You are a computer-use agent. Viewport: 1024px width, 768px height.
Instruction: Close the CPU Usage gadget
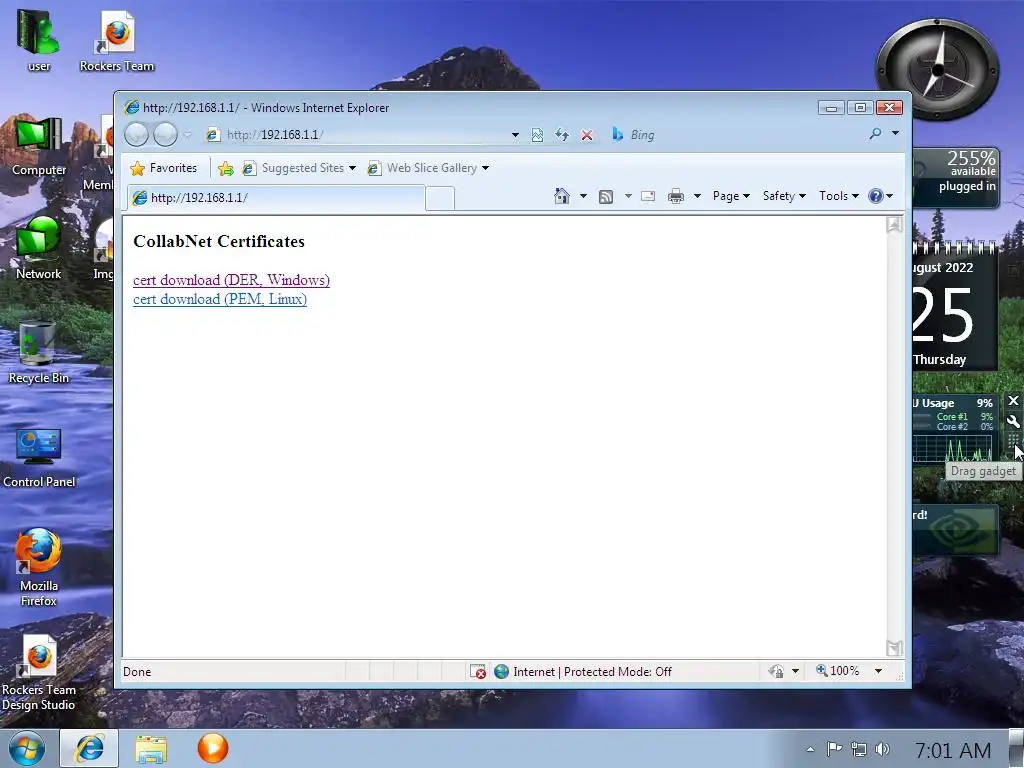click(1014, 400)
